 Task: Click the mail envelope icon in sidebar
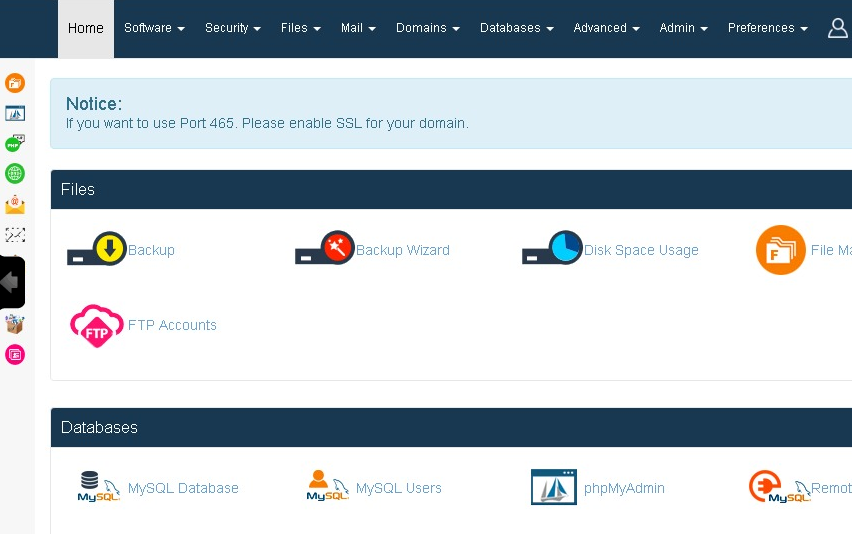point(14,205)
